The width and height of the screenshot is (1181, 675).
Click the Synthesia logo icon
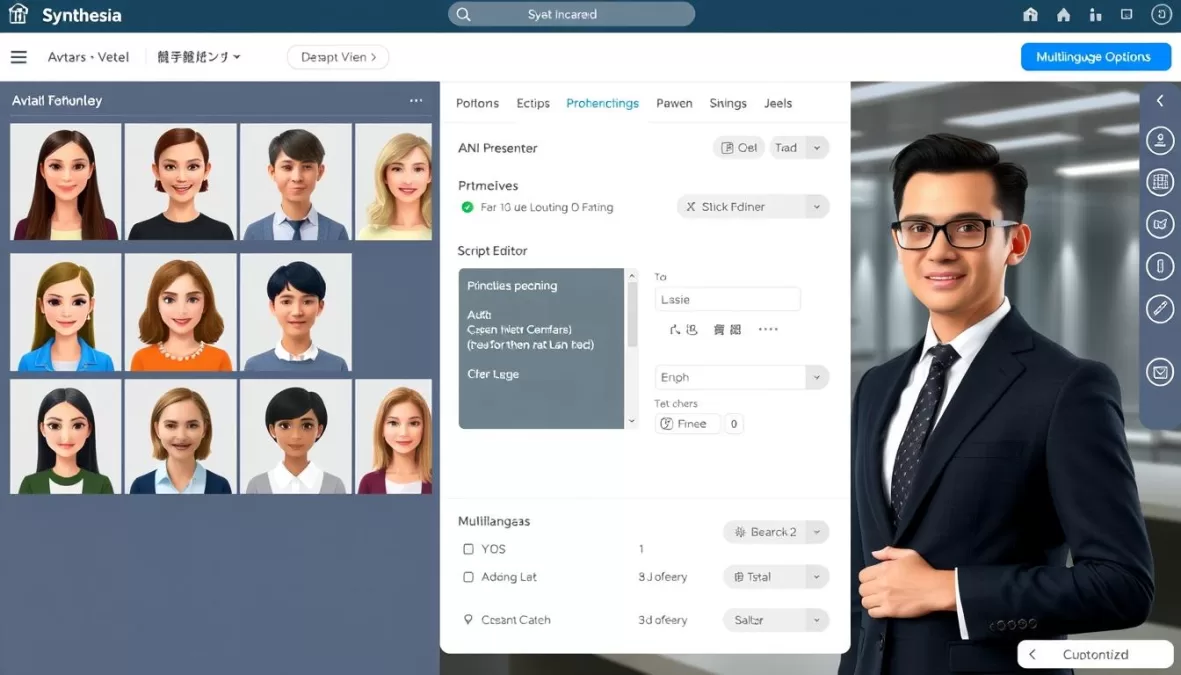click(17, 14)
